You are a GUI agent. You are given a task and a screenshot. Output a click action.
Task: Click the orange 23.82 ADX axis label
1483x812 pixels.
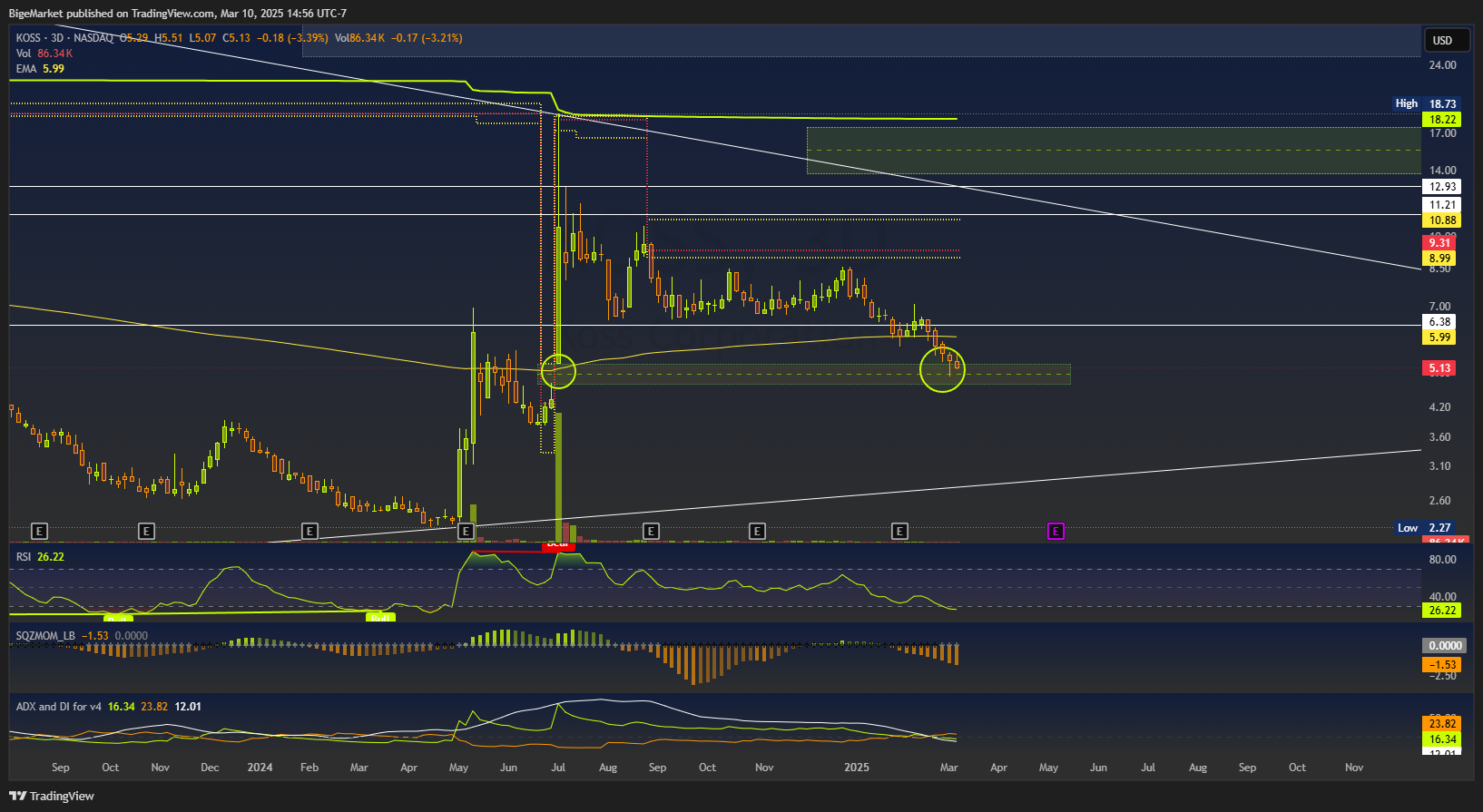pyautogui.click(x=1442, y=724)
